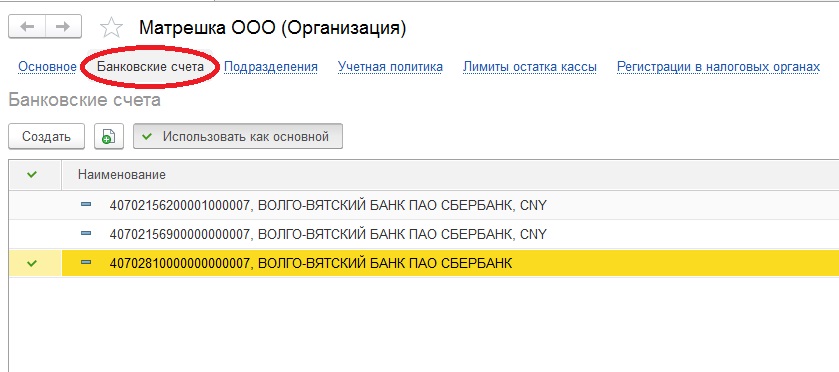The width and height of the screenshot is (839, 372).
Task: Switch to the Банковские счета tab
Action: click(x=150, y=67)
